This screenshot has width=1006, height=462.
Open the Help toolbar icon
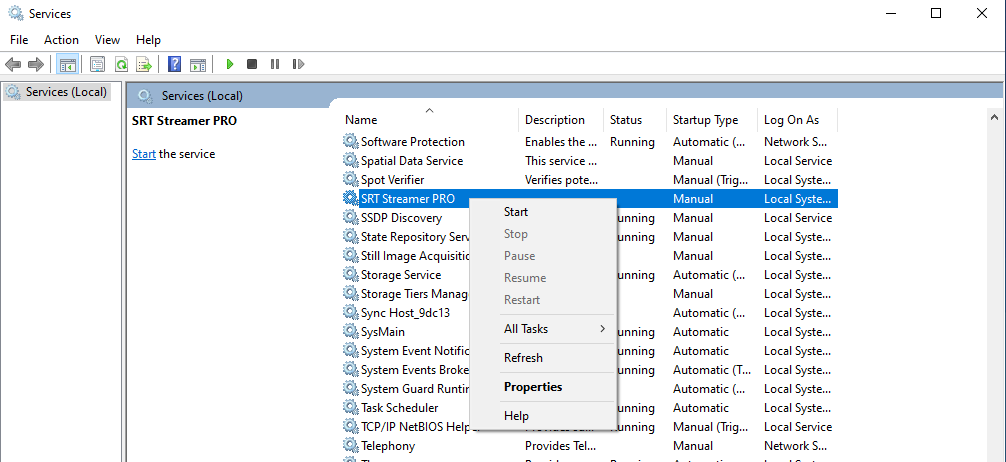click(x=174, y=64)
